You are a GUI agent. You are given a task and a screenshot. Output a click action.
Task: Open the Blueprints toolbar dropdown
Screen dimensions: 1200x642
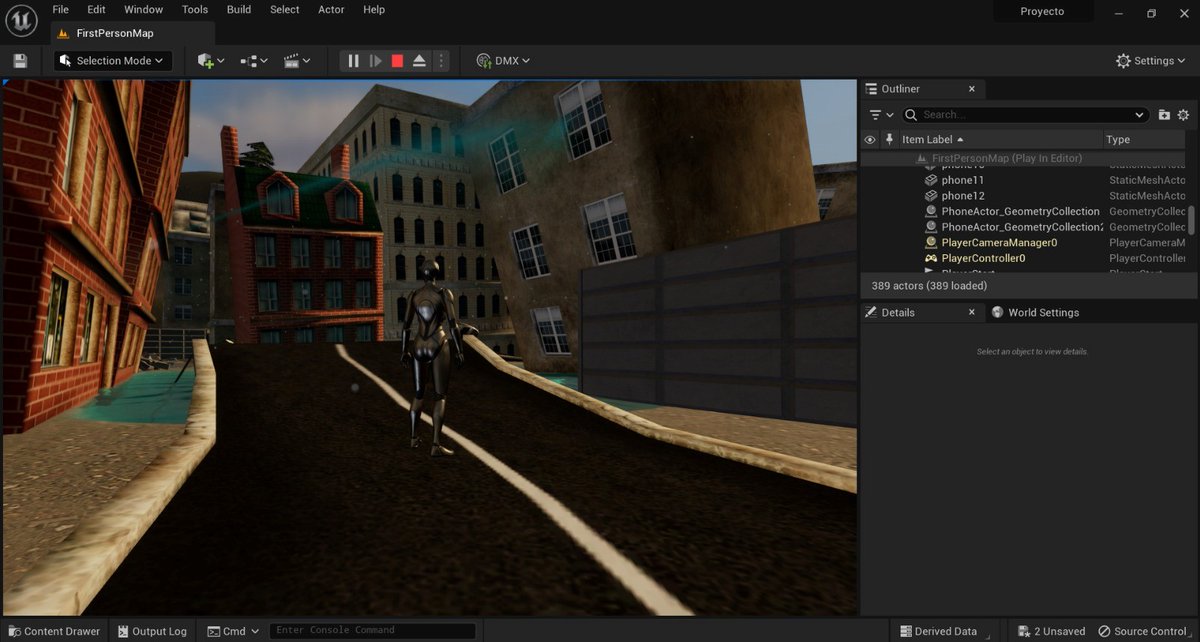point(254,61)
